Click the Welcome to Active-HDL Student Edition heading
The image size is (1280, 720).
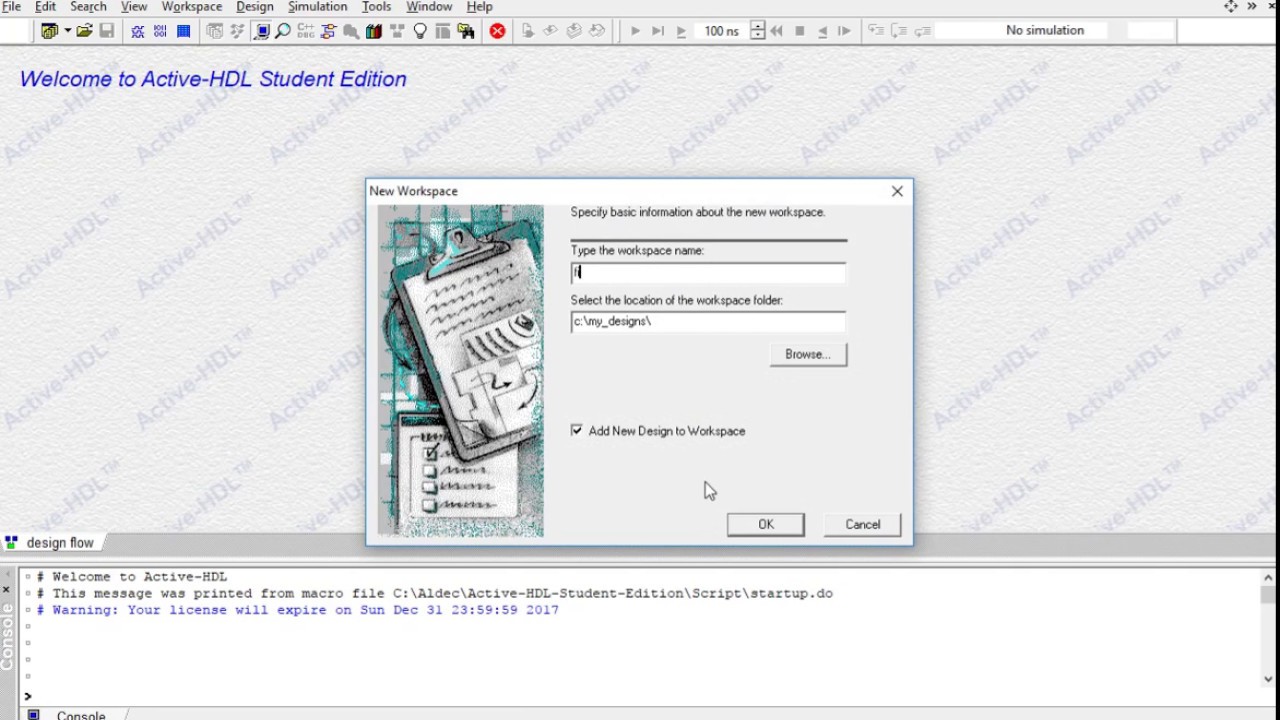[x=213, y=79]
